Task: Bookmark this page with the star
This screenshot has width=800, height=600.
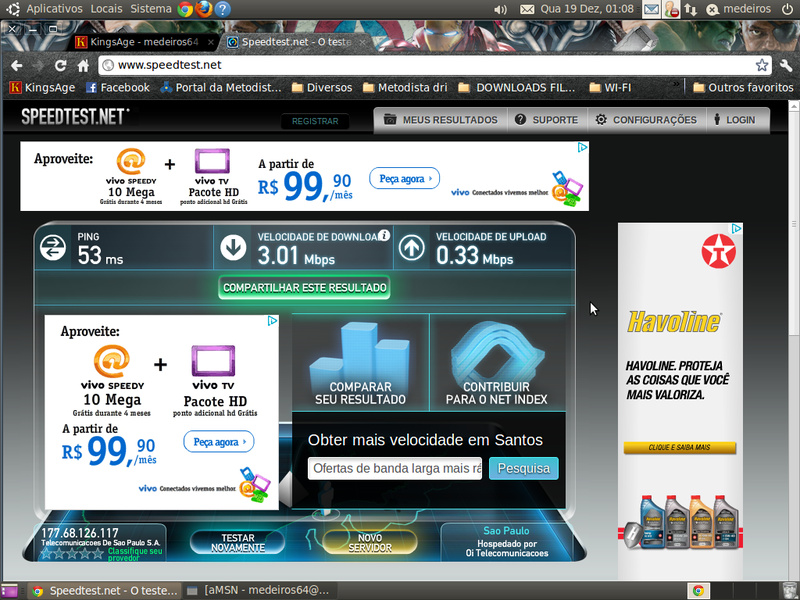Action: click(762, 65)
